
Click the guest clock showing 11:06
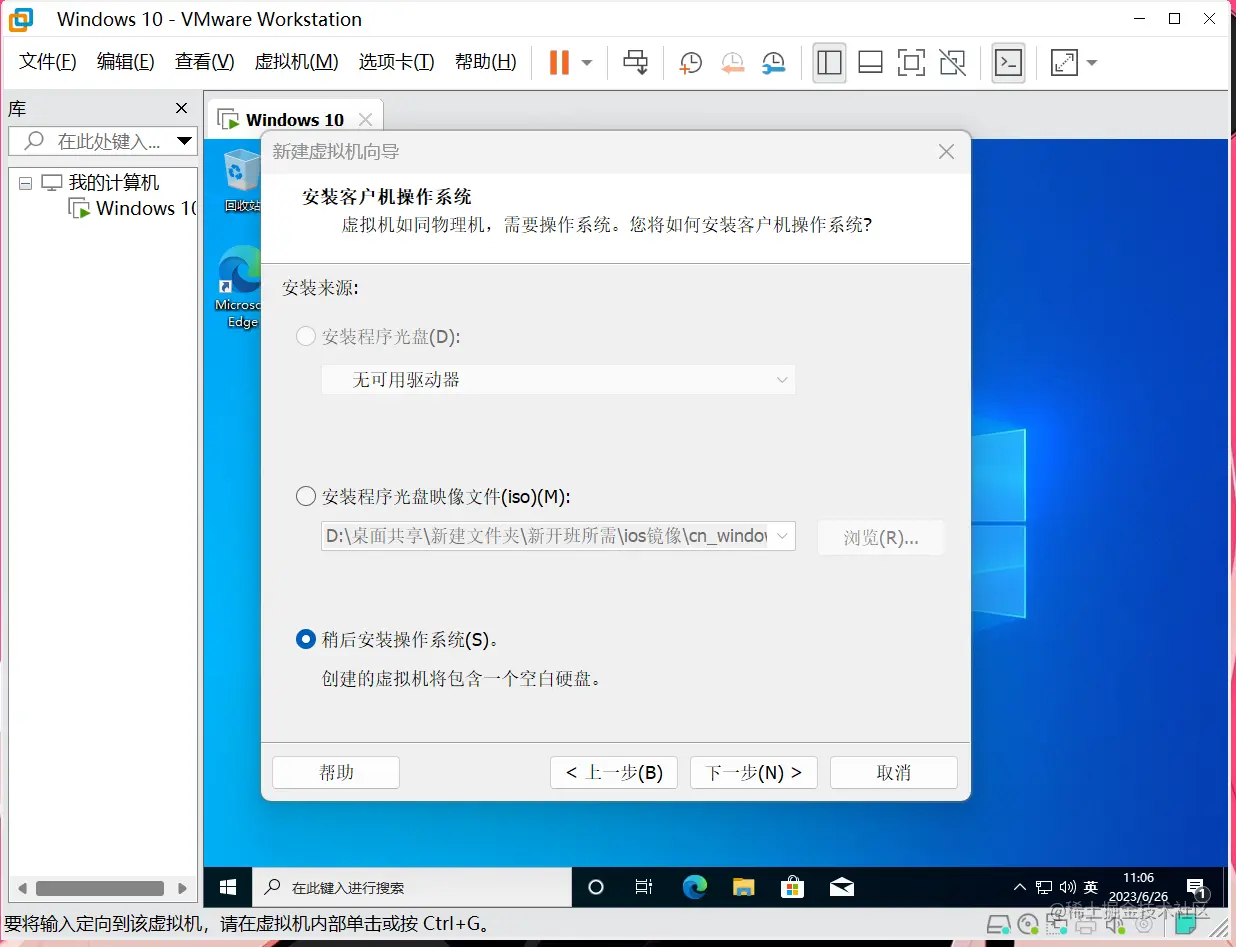[x=1138, y=887]
